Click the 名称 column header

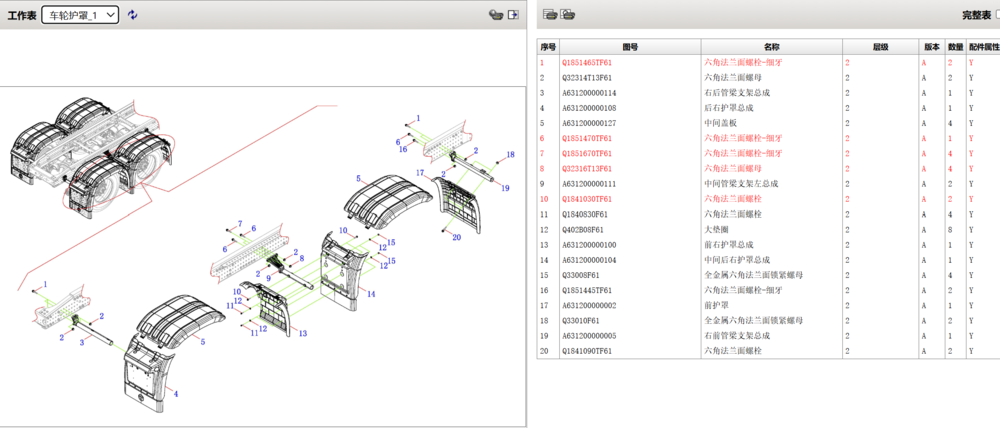click(x=771, y=47)
